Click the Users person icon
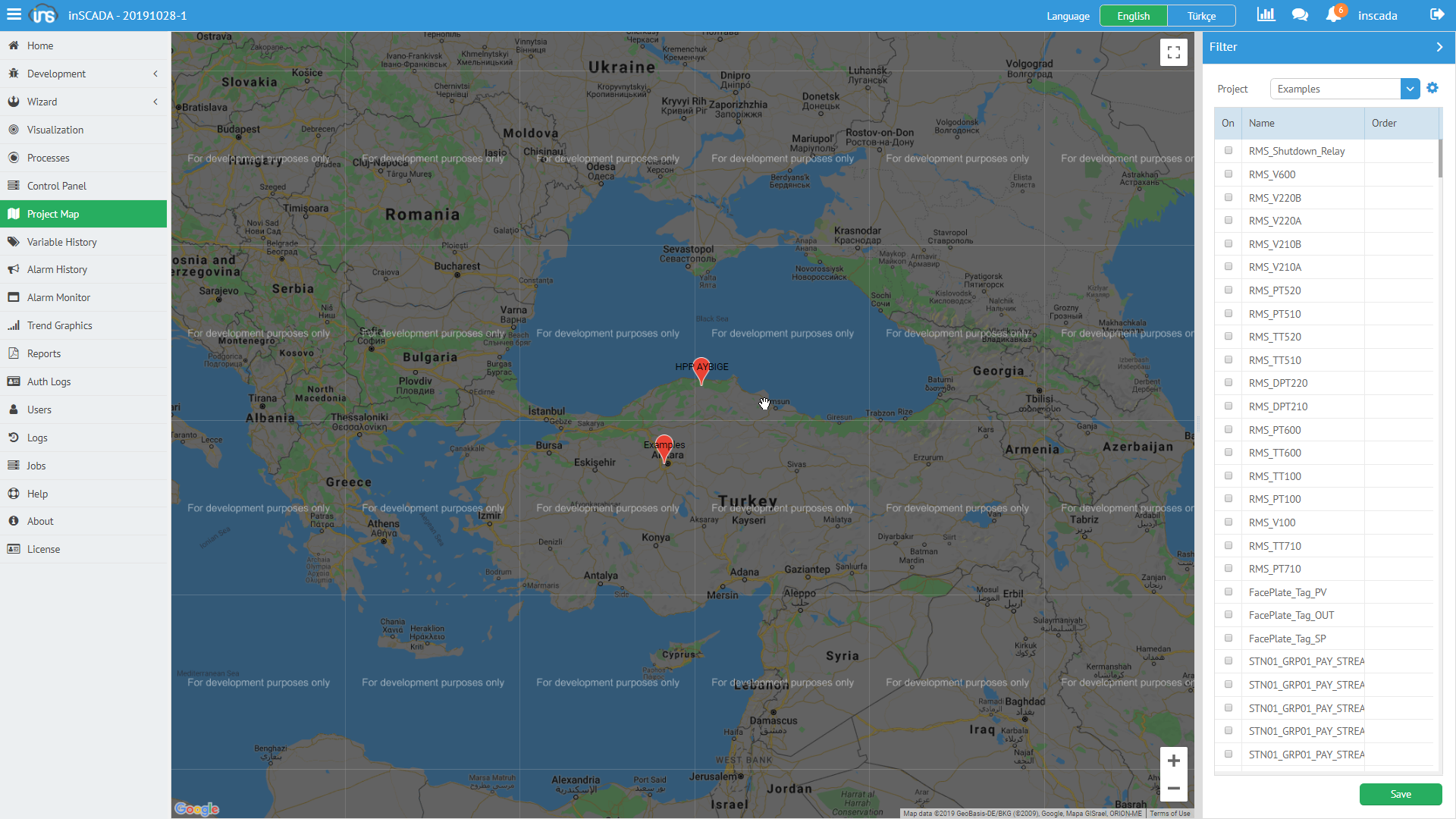This screenshot has width=1456, height=819. [x=14, y=409]
